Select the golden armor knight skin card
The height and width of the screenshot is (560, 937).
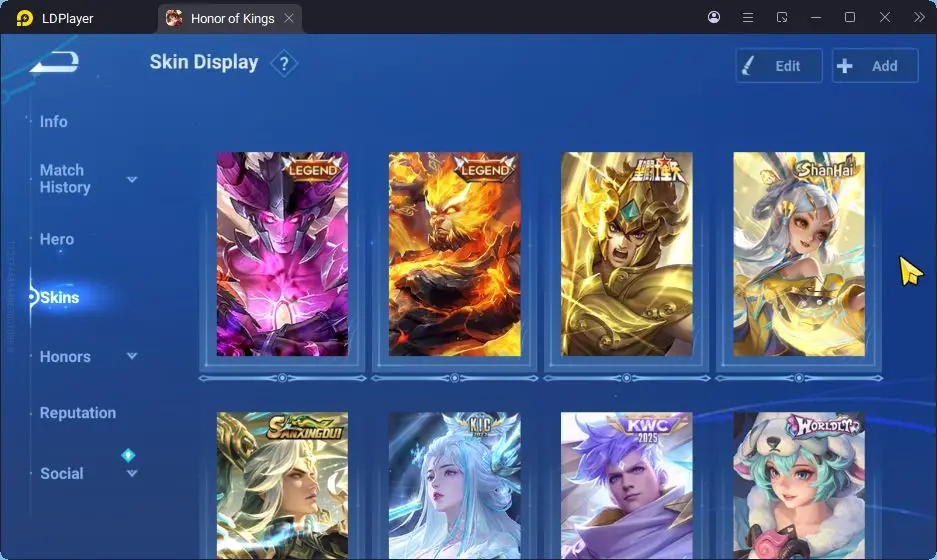(x=627, y=254)
